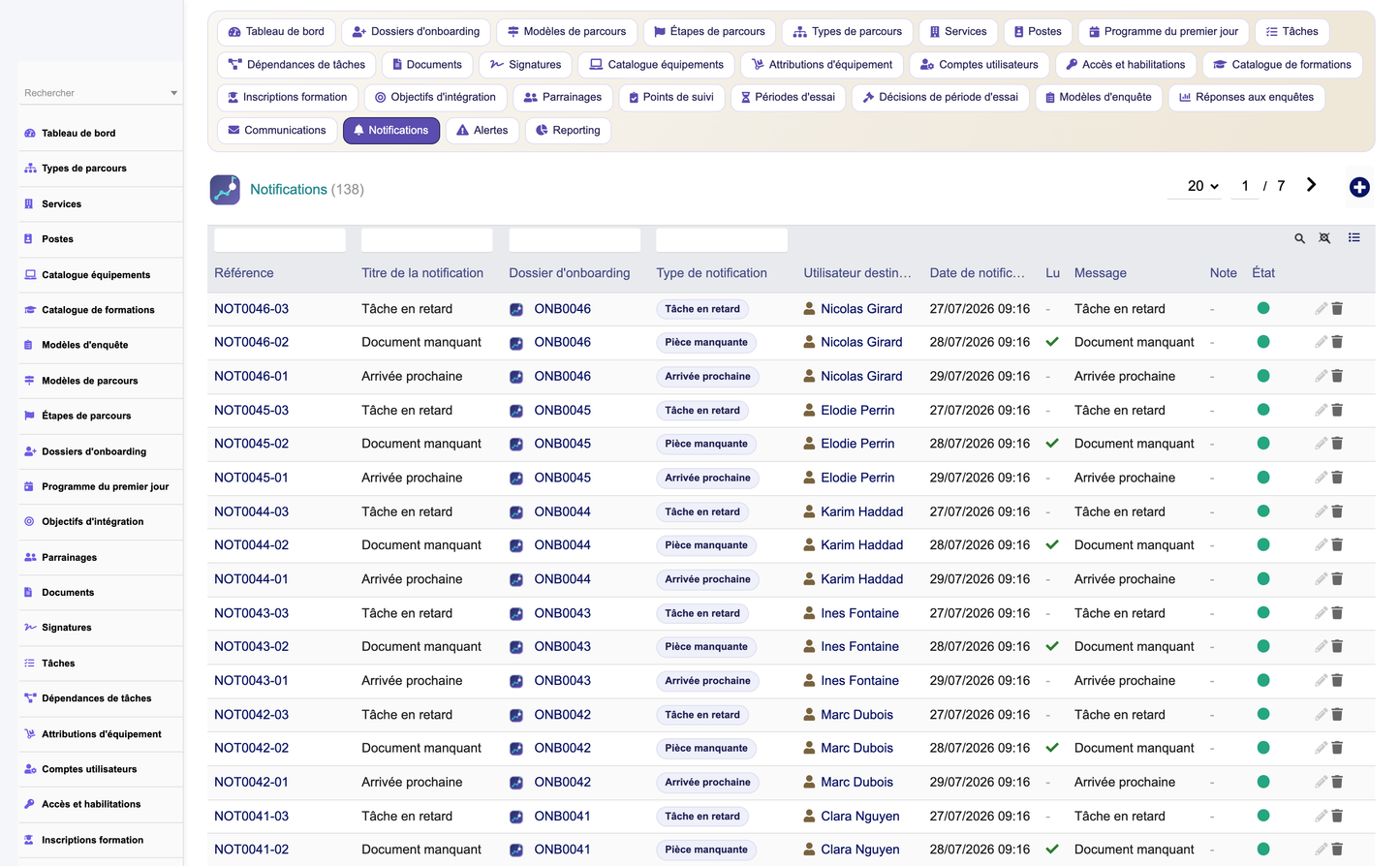Delete notification NOT0046-03 trash icon
This screenshot has width=1400, height=866.
tap(1337, 309)
